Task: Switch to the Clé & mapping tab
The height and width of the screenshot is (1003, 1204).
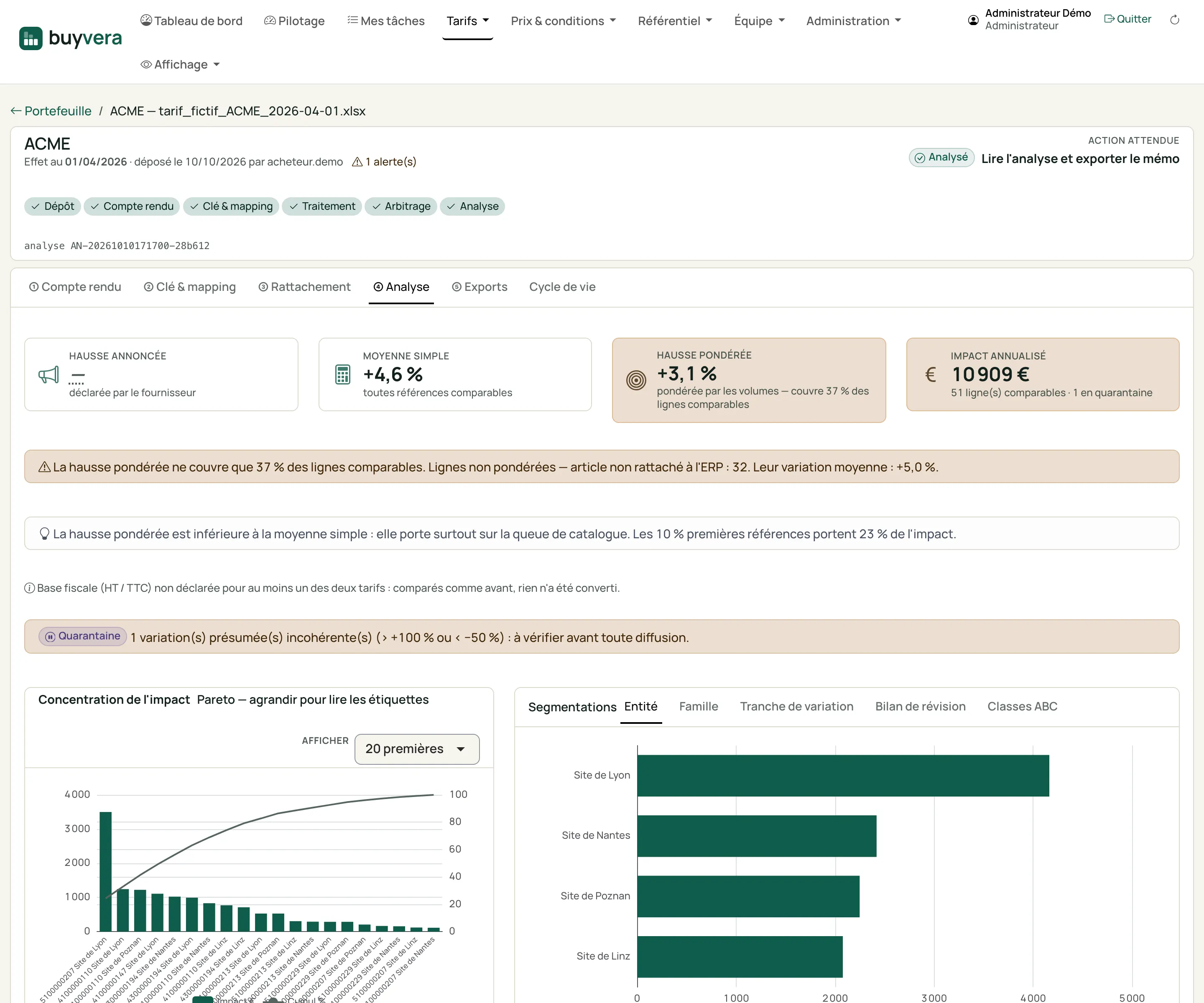Action: 190,287
